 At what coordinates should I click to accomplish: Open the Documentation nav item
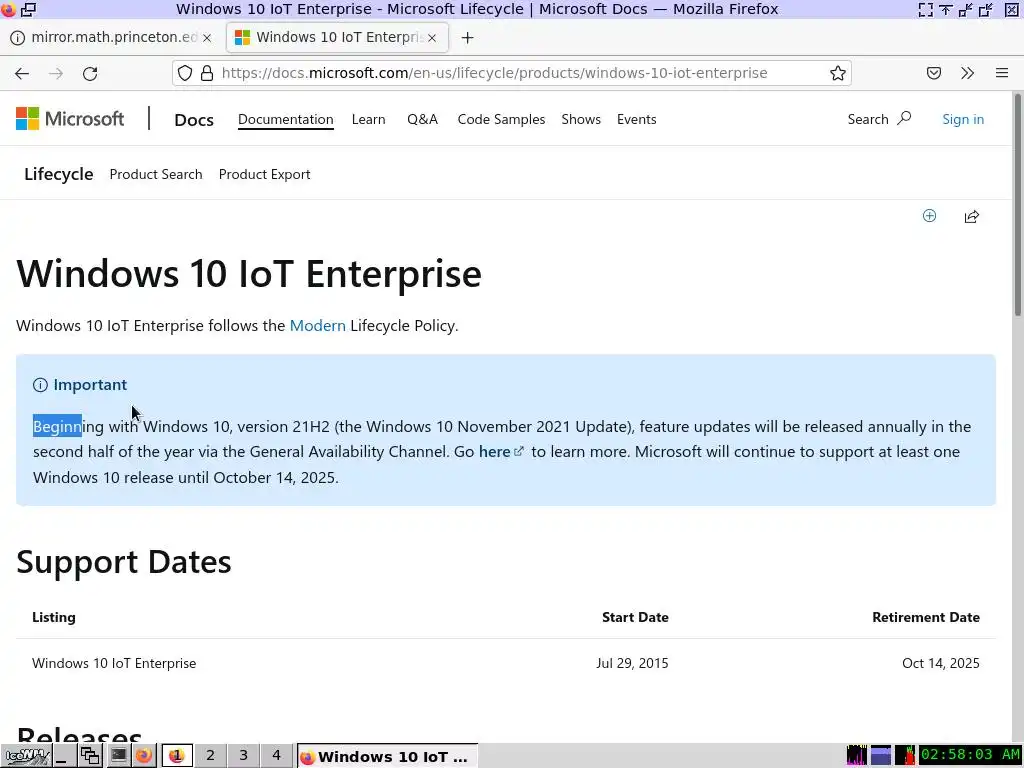285,120
